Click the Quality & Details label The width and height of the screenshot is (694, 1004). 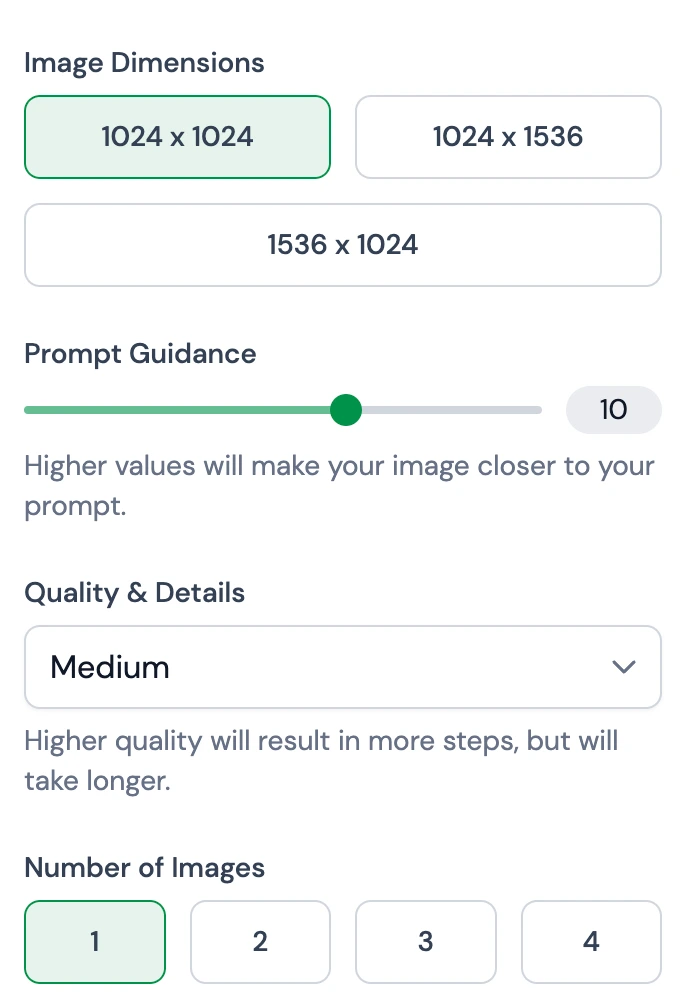point(134,593)
